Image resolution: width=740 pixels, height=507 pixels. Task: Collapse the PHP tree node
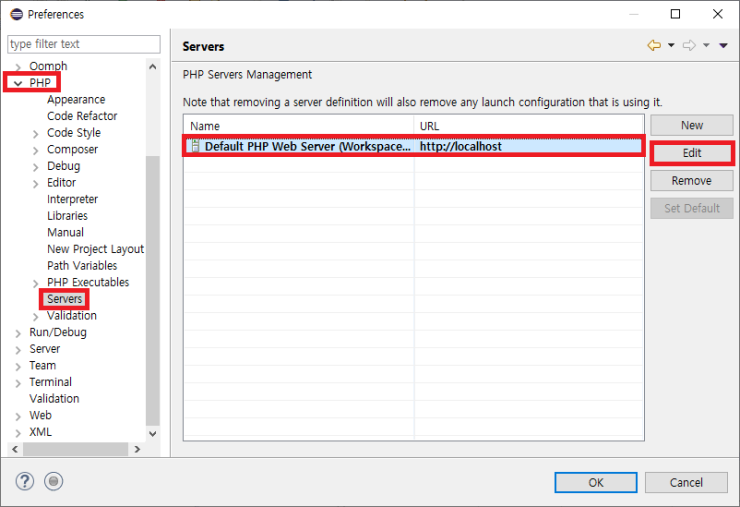pyautogui.click(x=18, y=83)
